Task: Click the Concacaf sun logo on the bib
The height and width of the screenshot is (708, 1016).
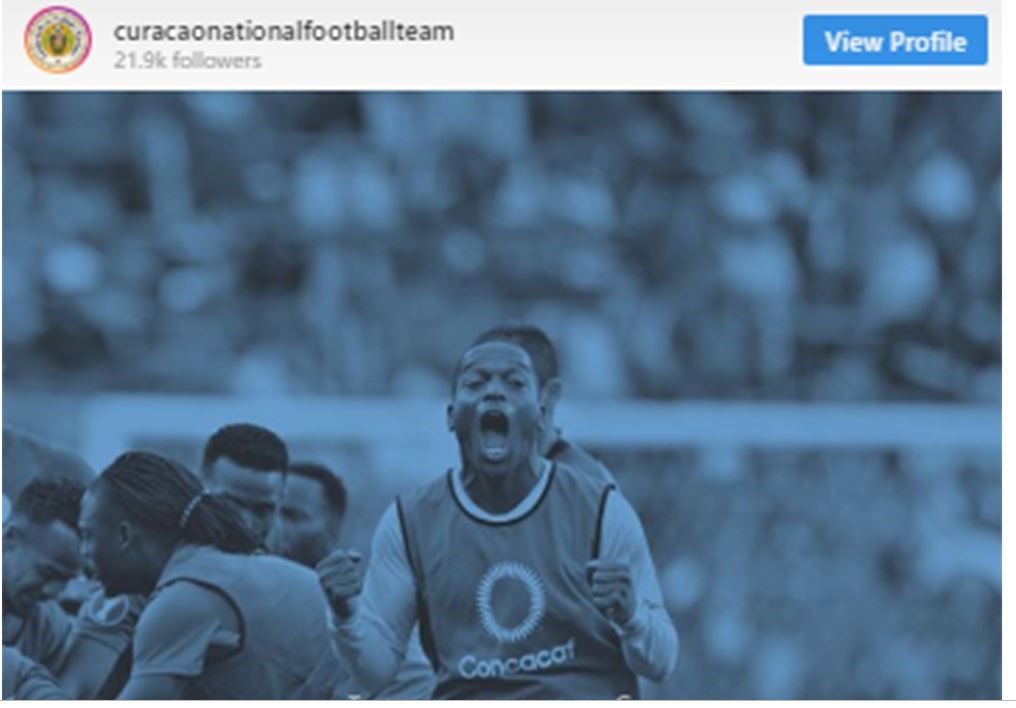Action: [x=510, y=602]
